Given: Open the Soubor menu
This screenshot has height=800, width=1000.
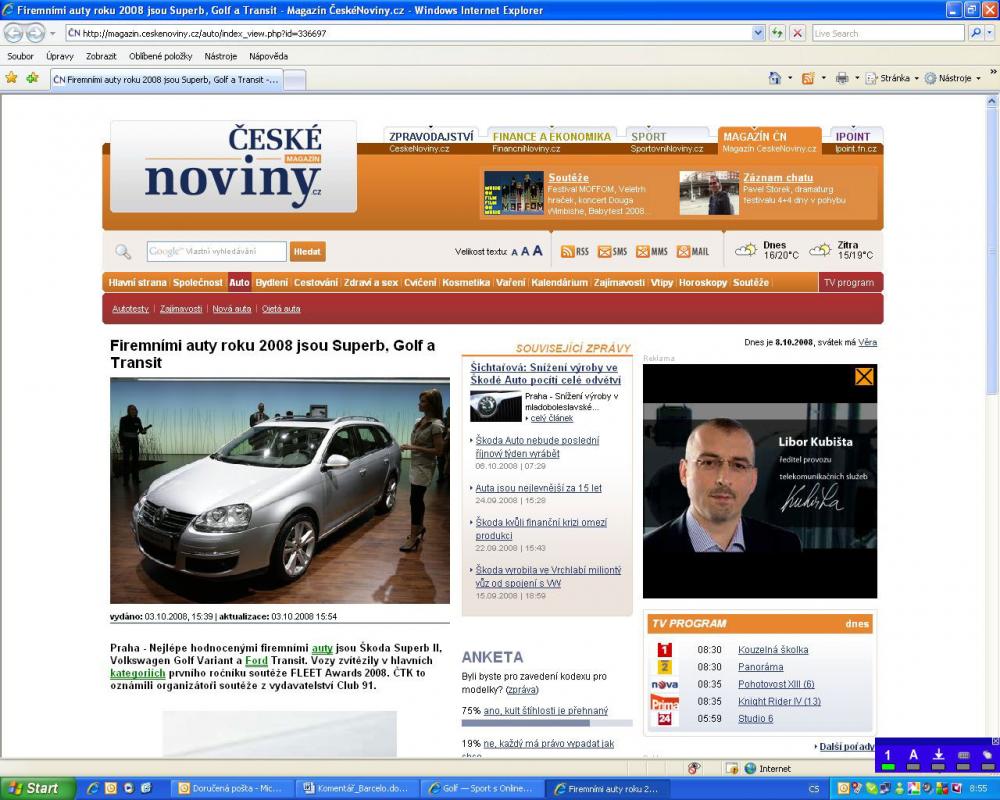Looking at the screenshot, I should 20,56.
